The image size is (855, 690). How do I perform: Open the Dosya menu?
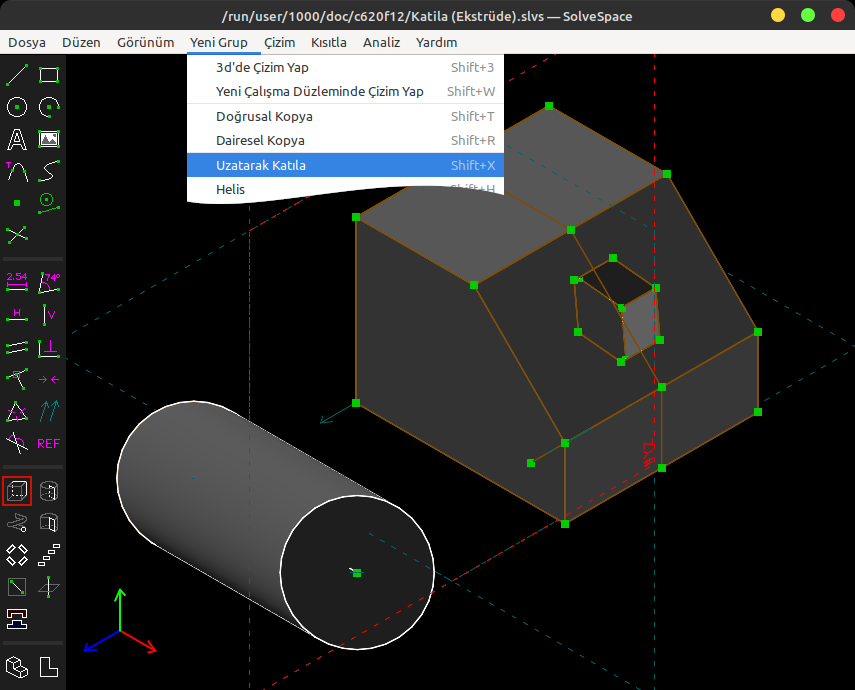point(27,43)
